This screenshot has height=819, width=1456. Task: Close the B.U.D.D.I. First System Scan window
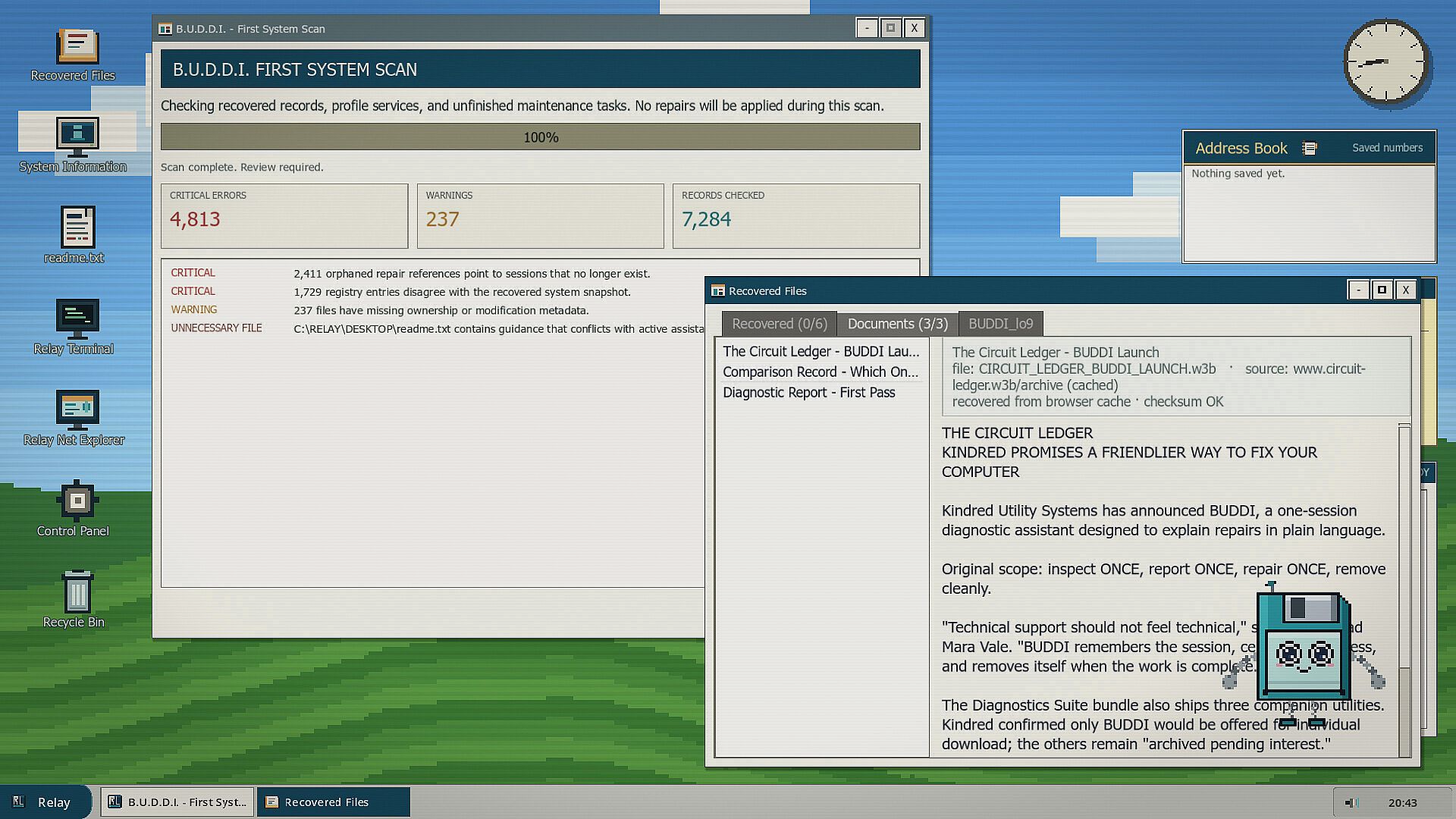pos(914,29)
